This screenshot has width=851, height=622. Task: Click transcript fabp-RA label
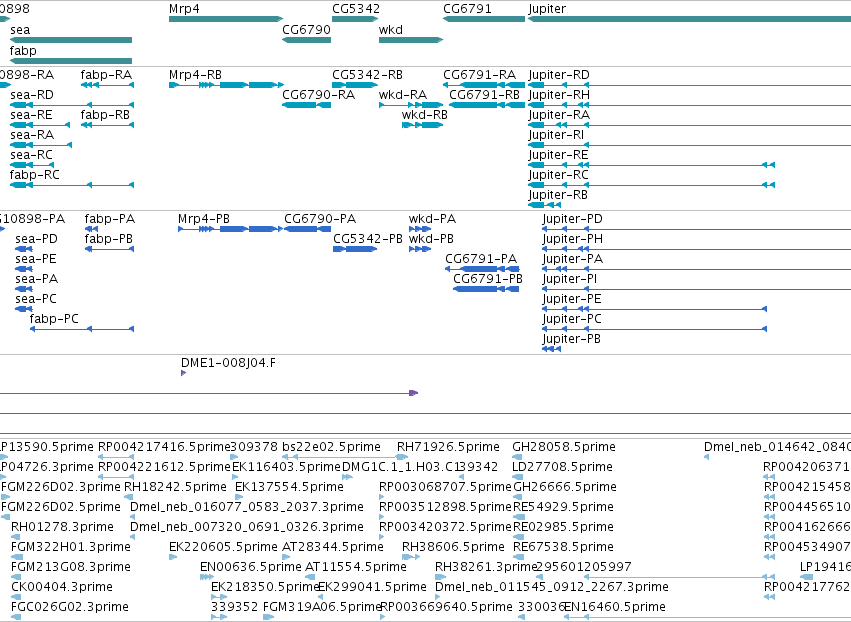(106, 74)
